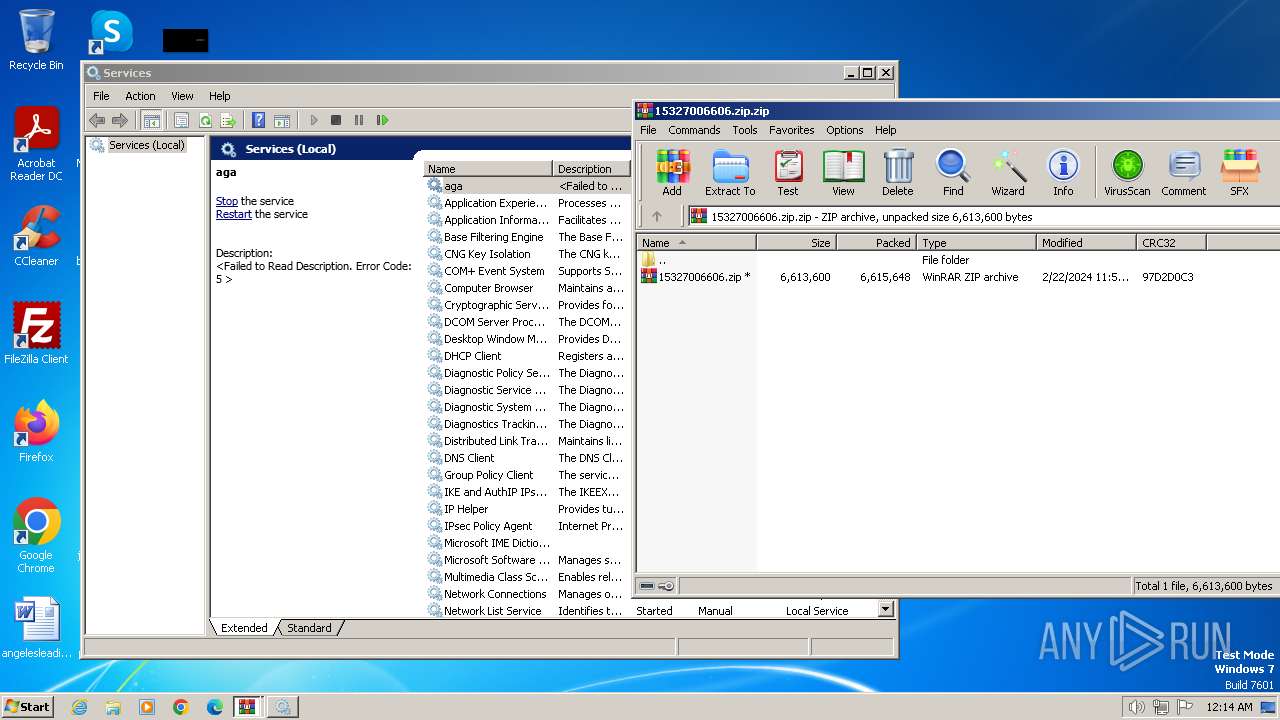1280x720 pixels.
Task: Toggle Show/Hide Console Tree in Services
Action: click(151, 120)
